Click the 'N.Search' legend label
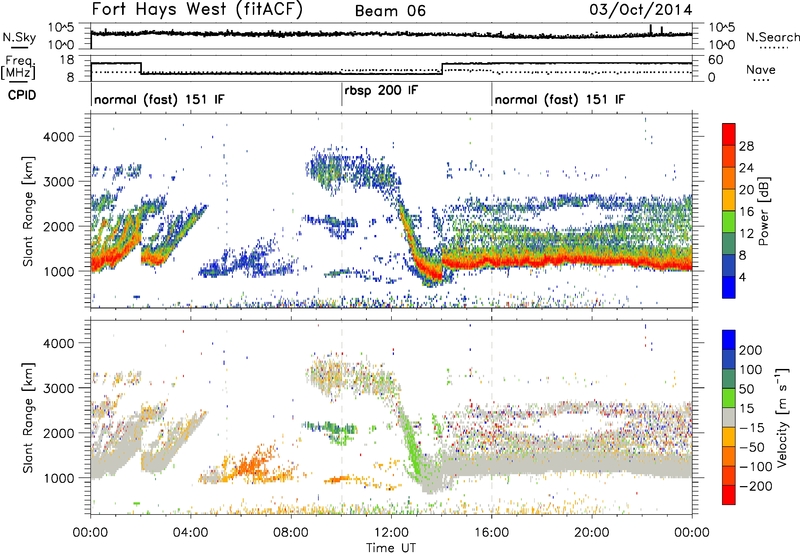This screenshot has width=800, height=554. pyautogui.click(x=772, y=37)
